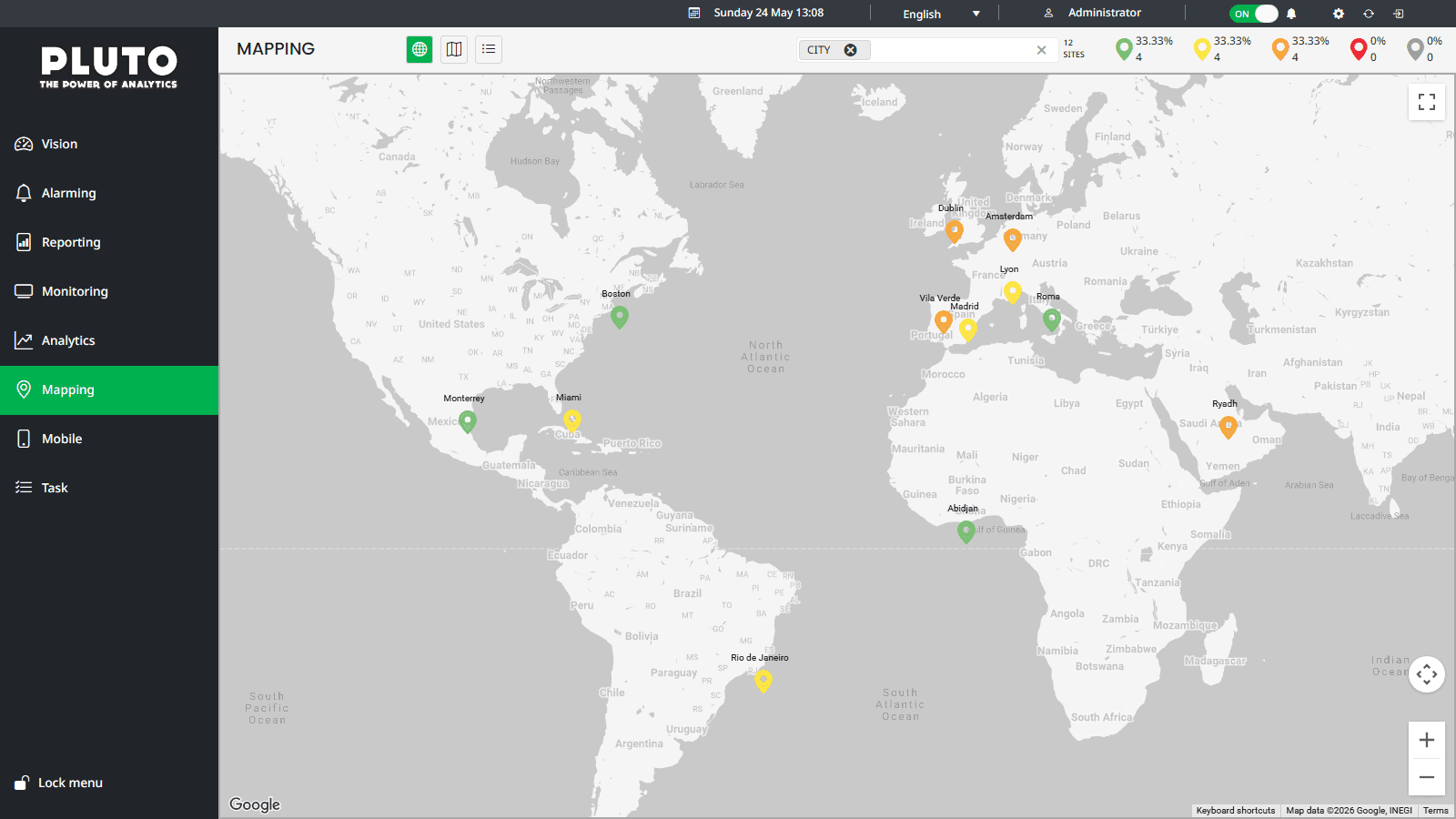Switch to globe map view
Screen dimensions: 1456x819
[420, 49]
